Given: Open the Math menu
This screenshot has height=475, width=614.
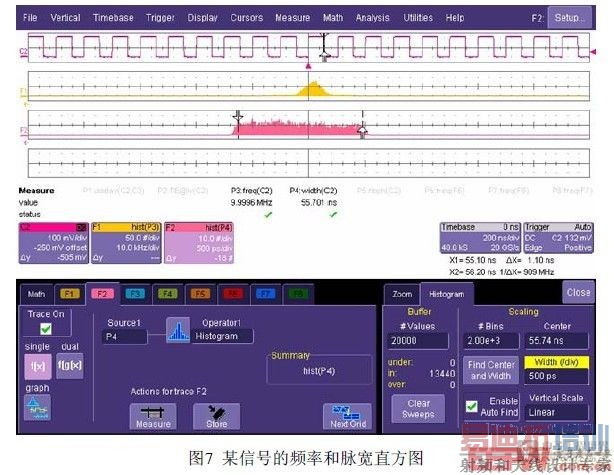Looking at the screenshot, I should point(333,18).
